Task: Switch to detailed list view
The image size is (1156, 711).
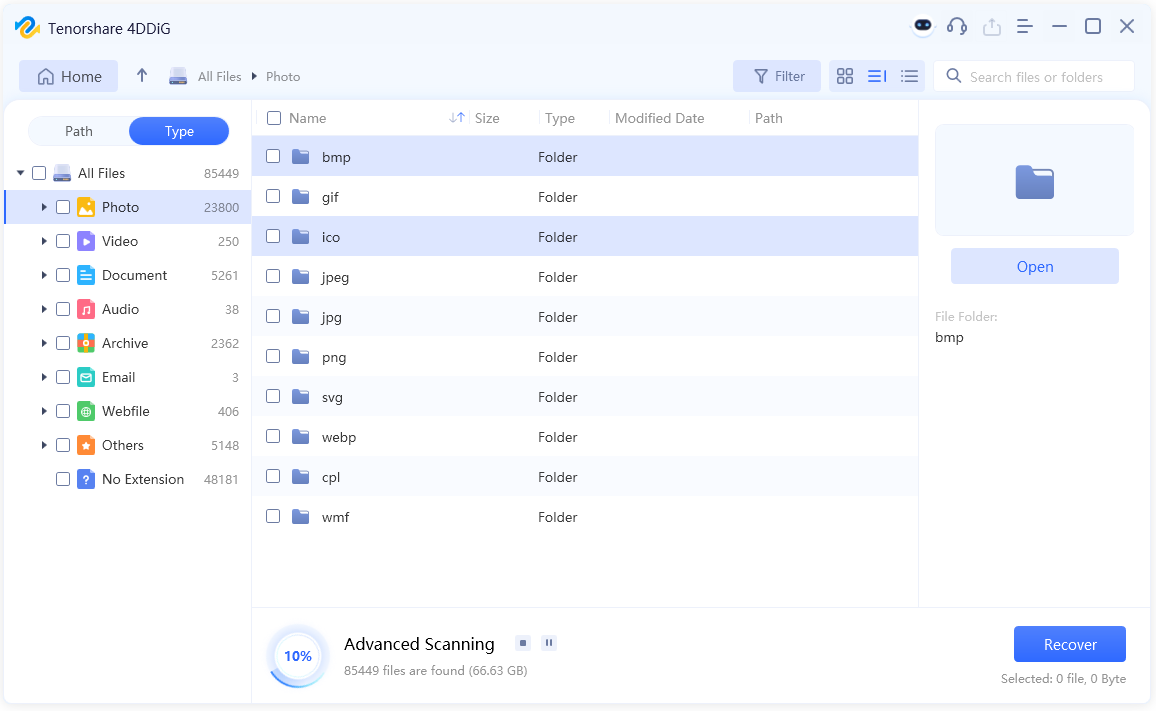Action: coord(877,76)
